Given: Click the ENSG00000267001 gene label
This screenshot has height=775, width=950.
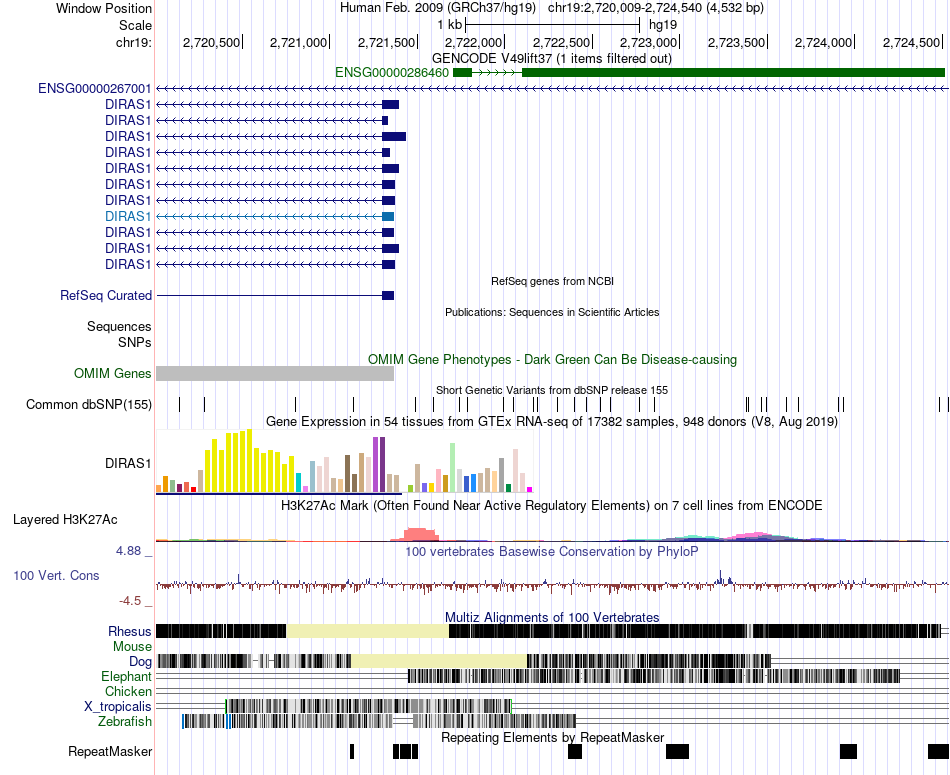Looking at the screenshot, I should click(x=95, y=88).
